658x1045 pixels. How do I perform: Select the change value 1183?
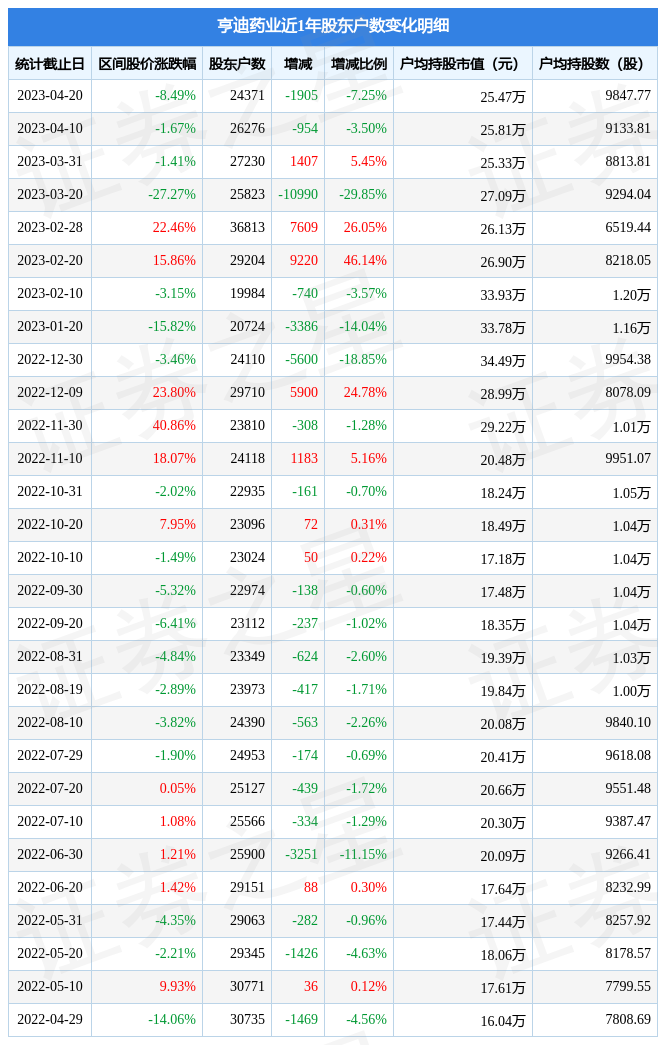pos(304,459)
